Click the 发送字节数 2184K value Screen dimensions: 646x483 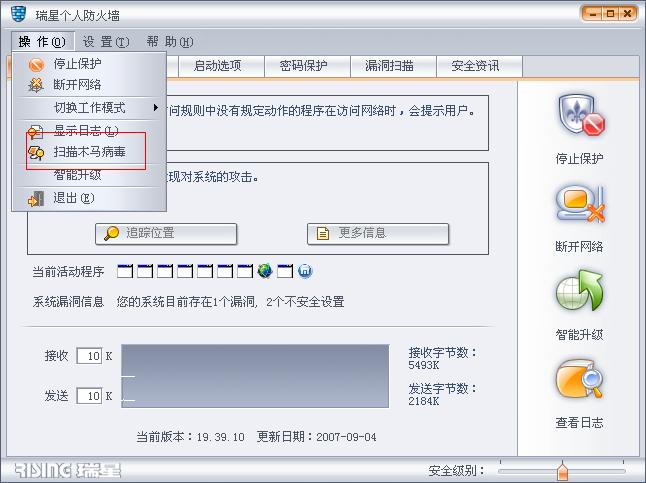(x=424, y=401)
